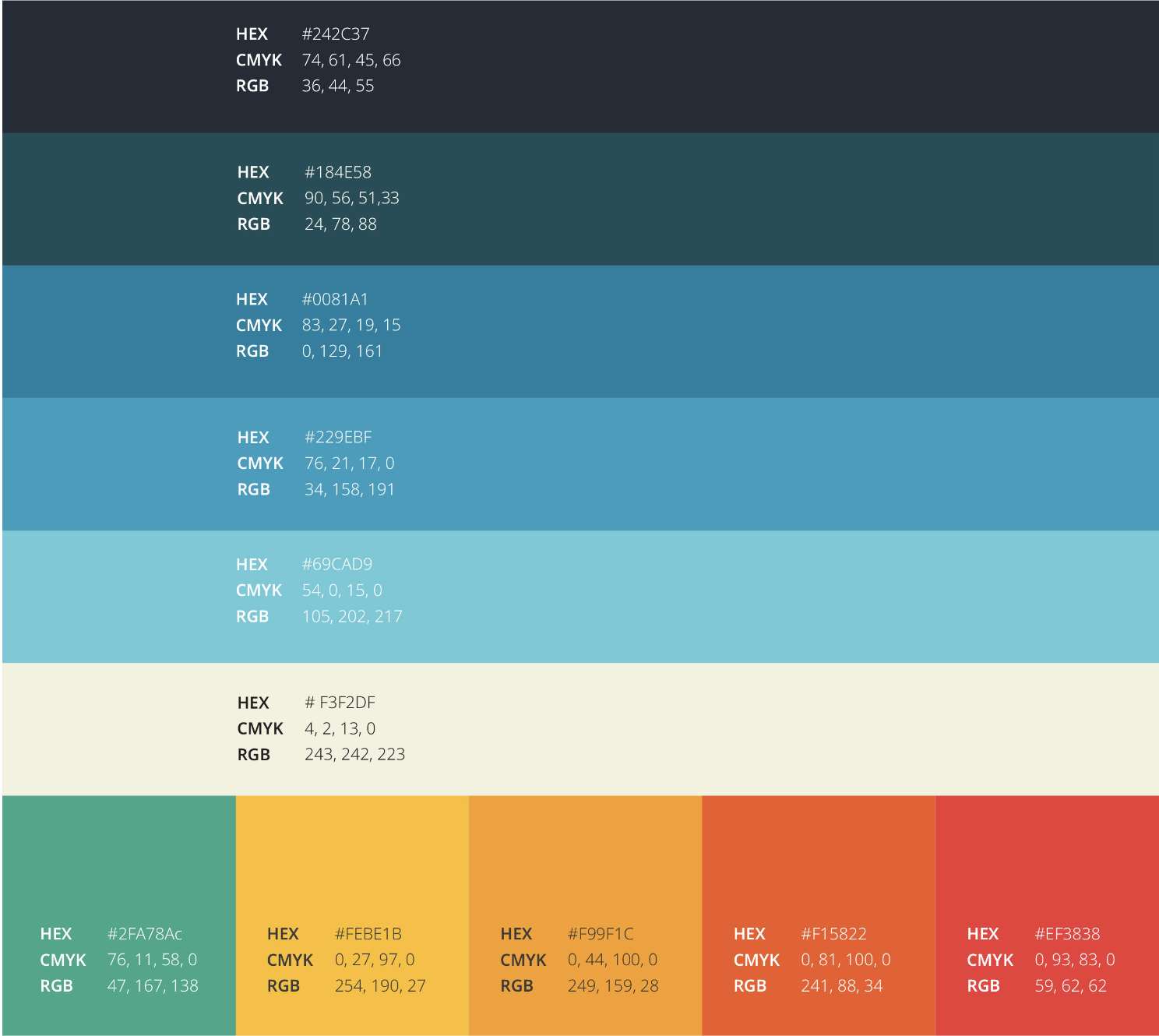Click the RGB value 254, 190, 27
Viewport: 1159px width, 1036px height.
pyautogui.click(x=380, y=986)
